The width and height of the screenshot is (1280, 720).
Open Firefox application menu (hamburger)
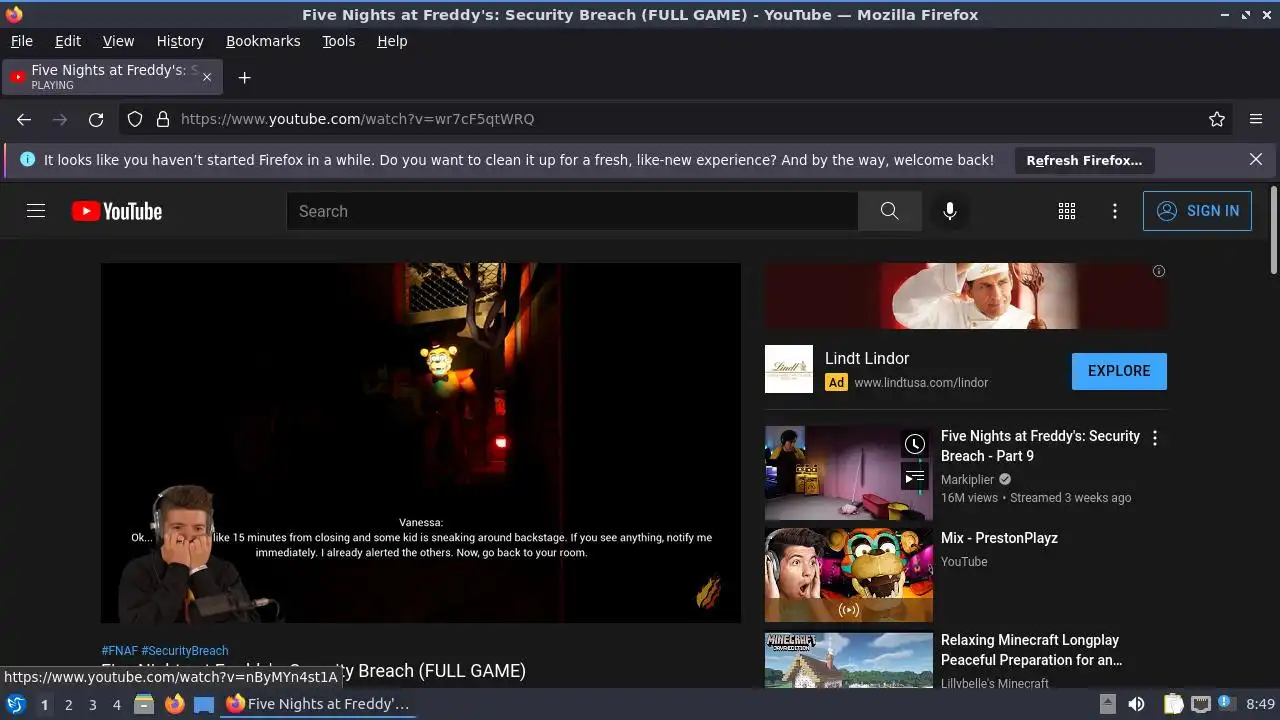click(1256, 119)
